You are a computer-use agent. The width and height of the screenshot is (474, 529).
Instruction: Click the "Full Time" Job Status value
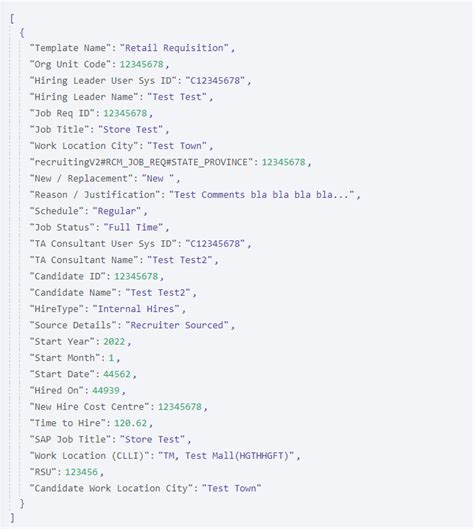pos(133,227)
